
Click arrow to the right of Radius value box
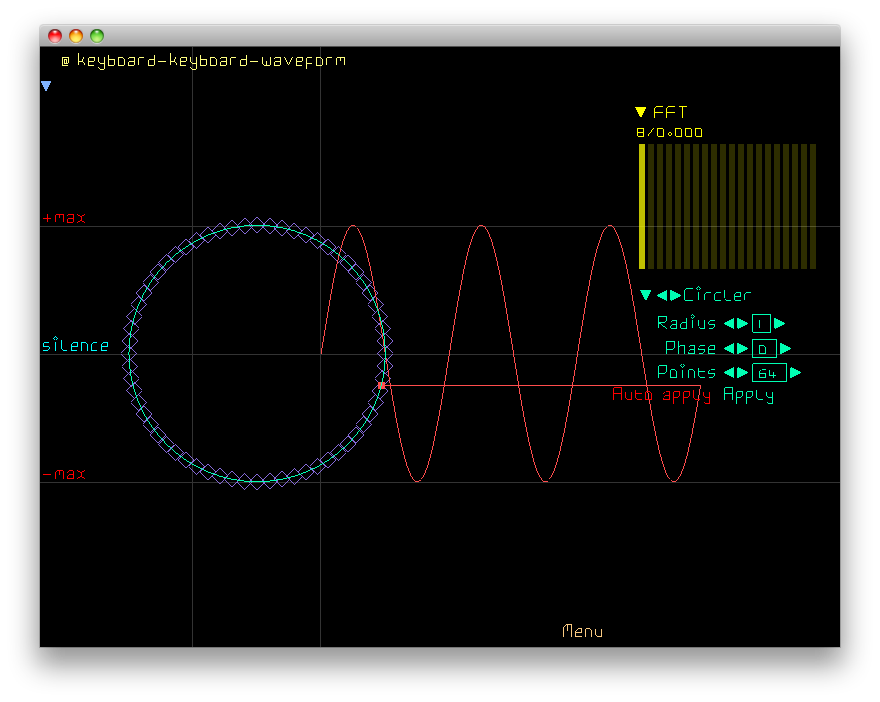pyautogui.click(x=780, y=323)
